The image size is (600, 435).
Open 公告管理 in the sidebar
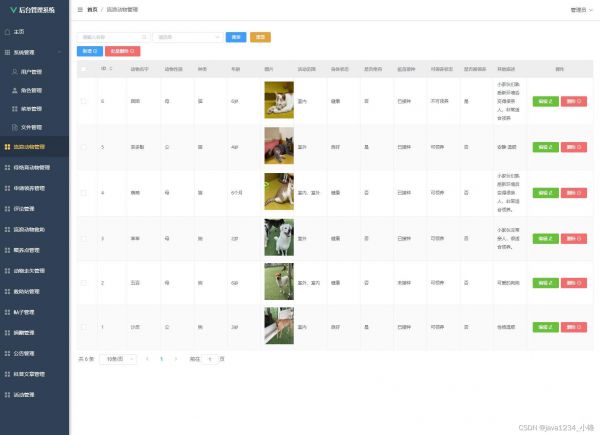click(24, 354)
